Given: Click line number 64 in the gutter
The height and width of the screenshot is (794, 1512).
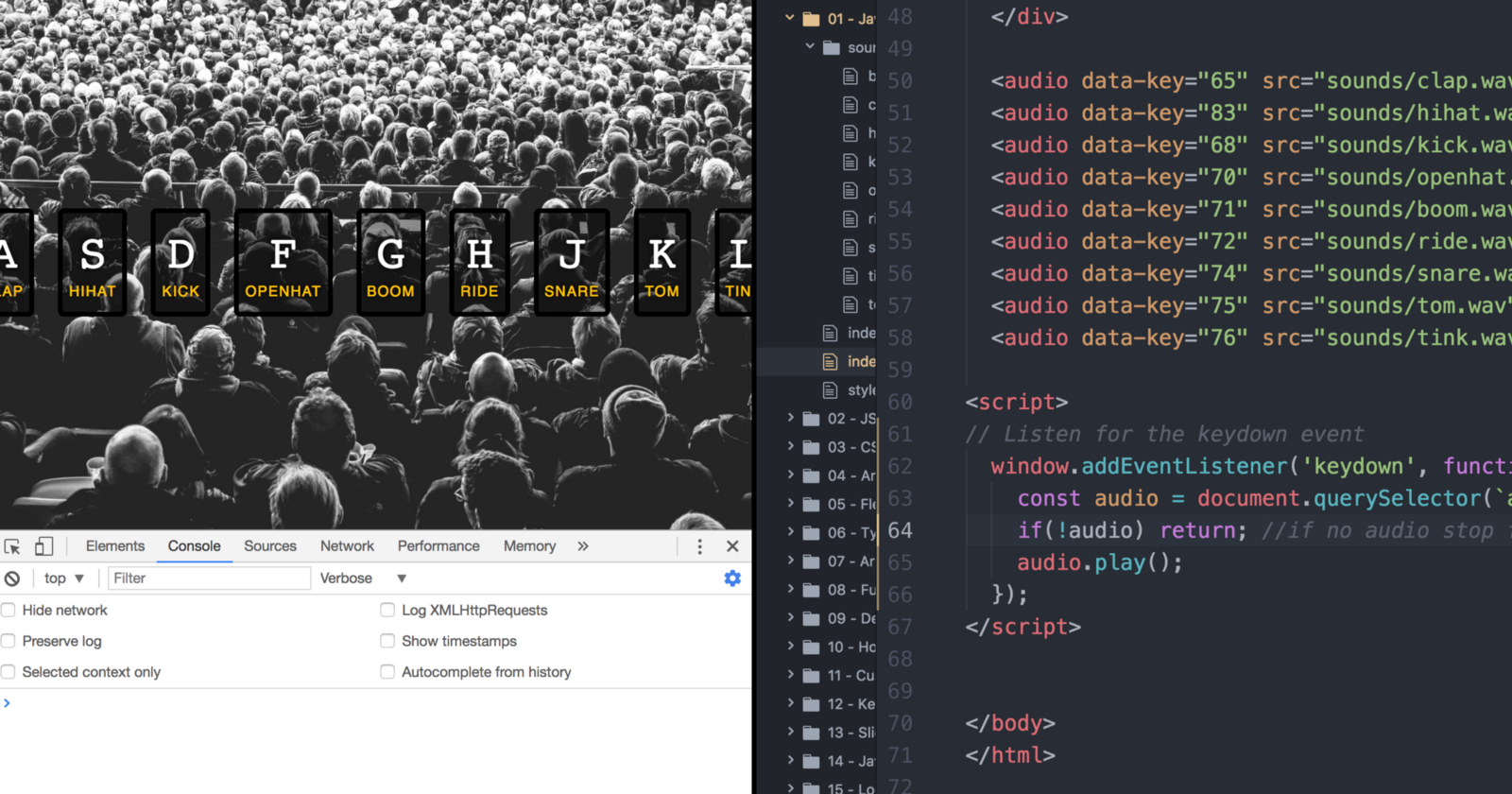Looking at the screenshot, I should tap(900, 531).
